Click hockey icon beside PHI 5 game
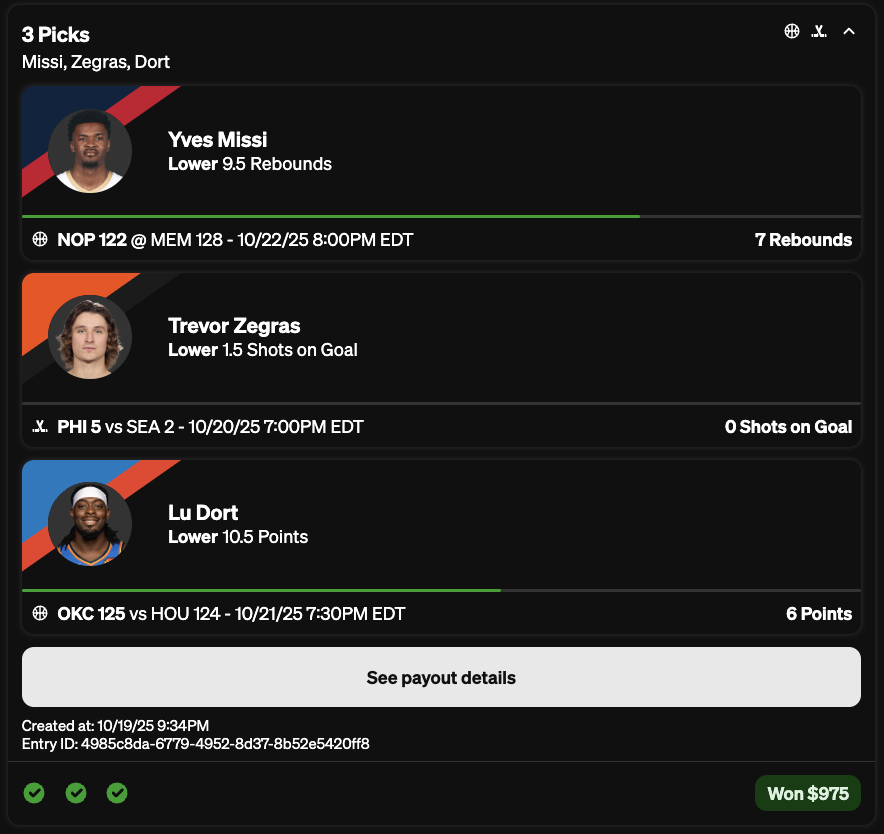884x834 pixels. click(x=40, y=427)
